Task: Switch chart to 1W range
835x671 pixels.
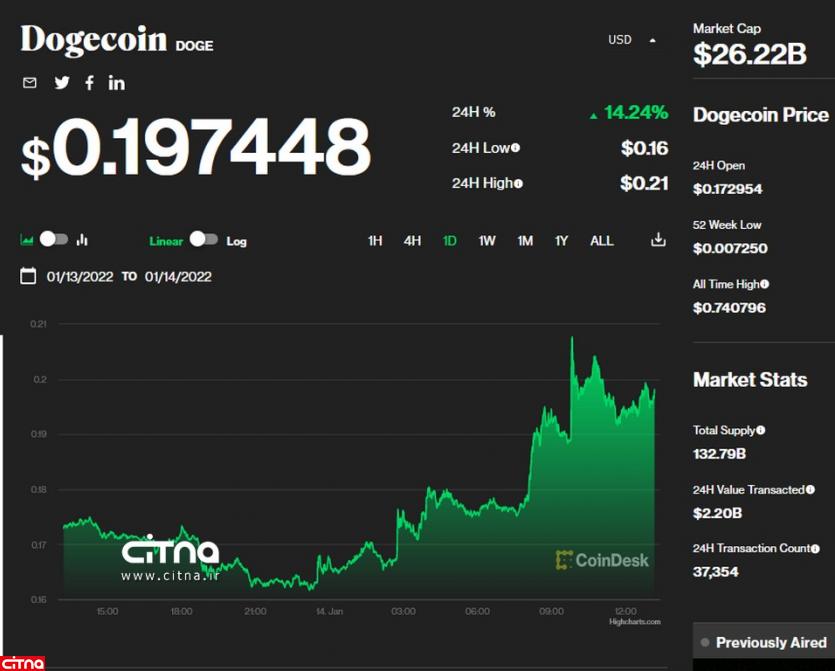Action: point(487,241)
